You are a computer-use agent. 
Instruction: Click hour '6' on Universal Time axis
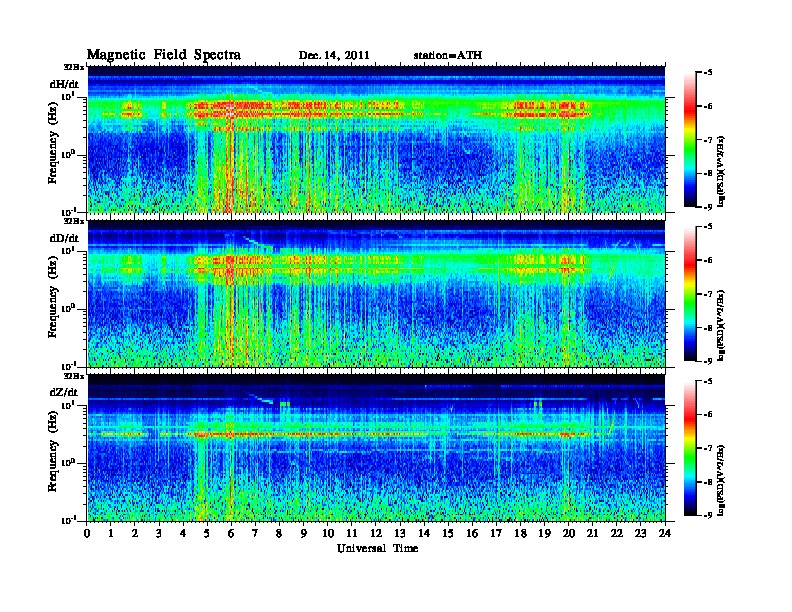point(231,533)
